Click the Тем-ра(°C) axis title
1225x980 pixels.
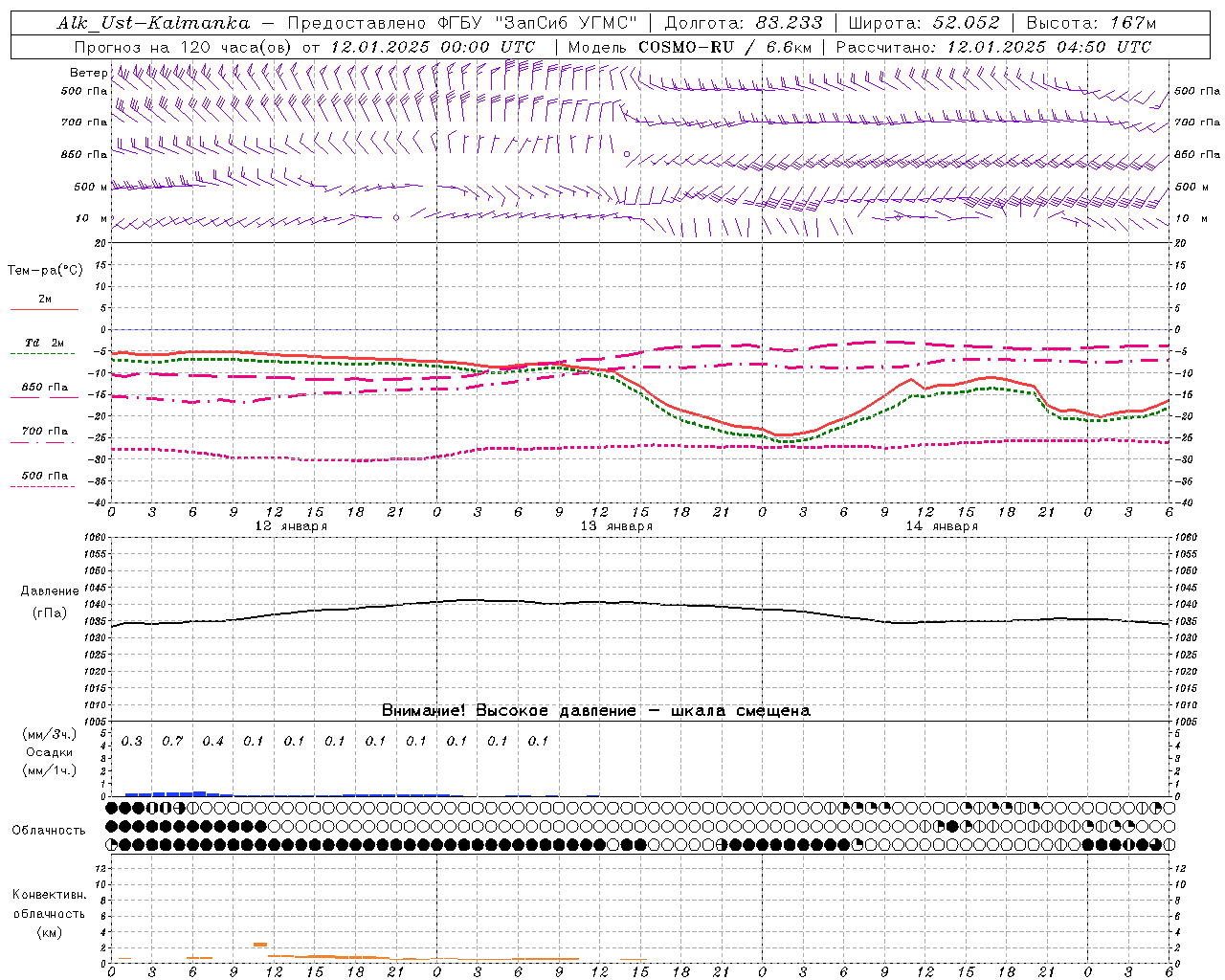pyautogui.click(x=45, y=270)
